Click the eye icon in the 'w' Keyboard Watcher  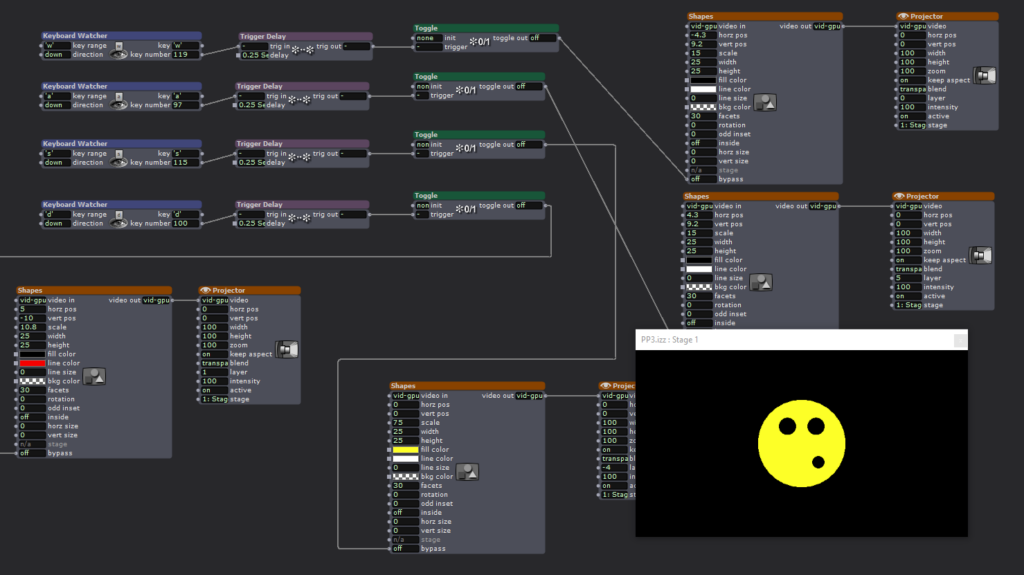120,54
